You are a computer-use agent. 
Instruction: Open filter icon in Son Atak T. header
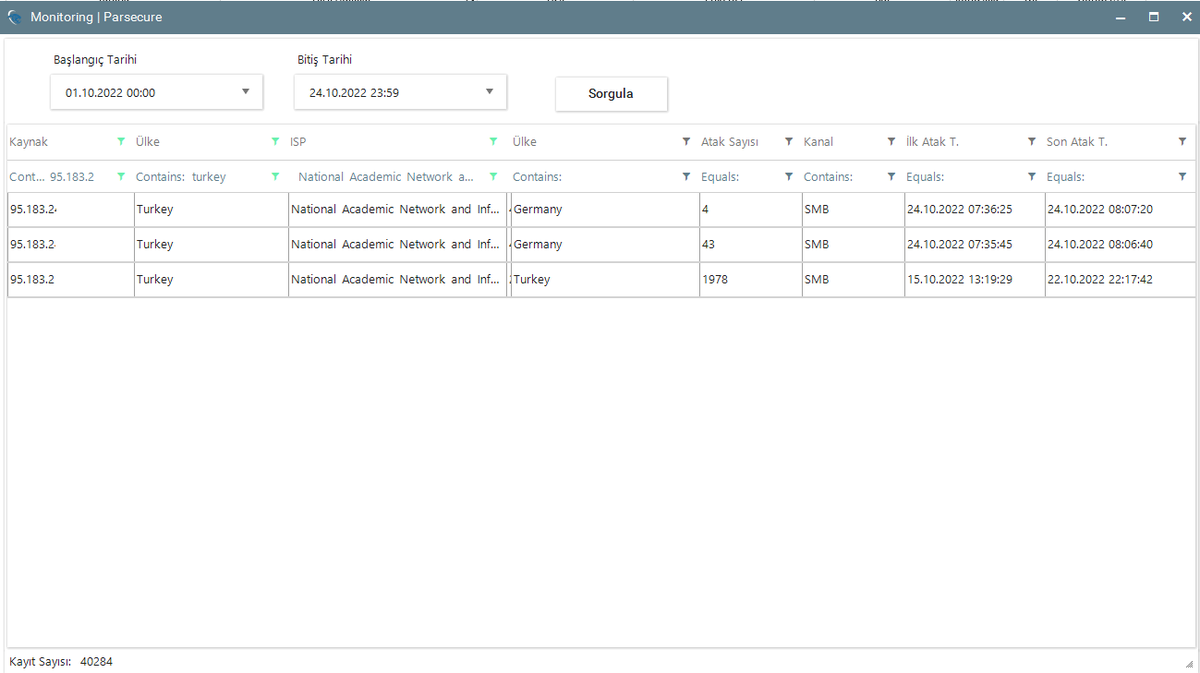(1182, 142)
